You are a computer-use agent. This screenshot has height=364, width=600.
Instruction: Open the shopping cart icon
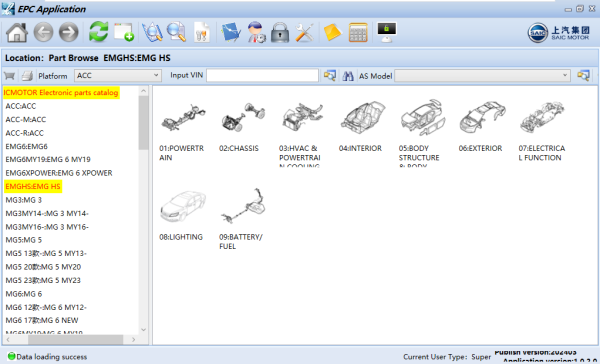coord(9,76)
